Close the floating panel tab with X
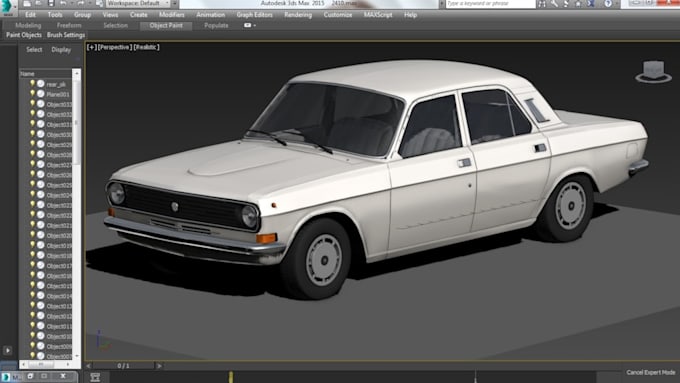680x383 pixels. (63, 376)
